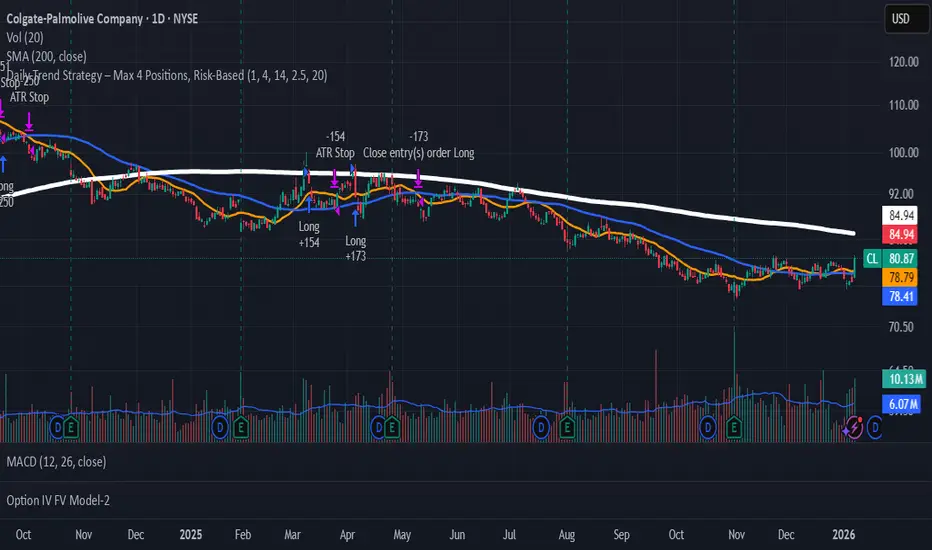Open the dividend marker in mid-October 2025

(708, 427)
